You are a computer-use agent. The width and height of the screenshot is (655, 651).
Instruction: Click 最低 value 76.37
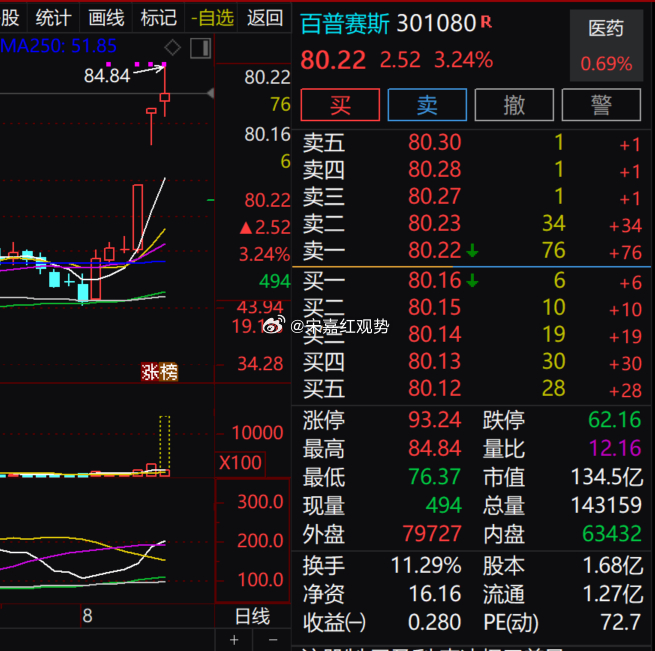click(x=434, y=477)
